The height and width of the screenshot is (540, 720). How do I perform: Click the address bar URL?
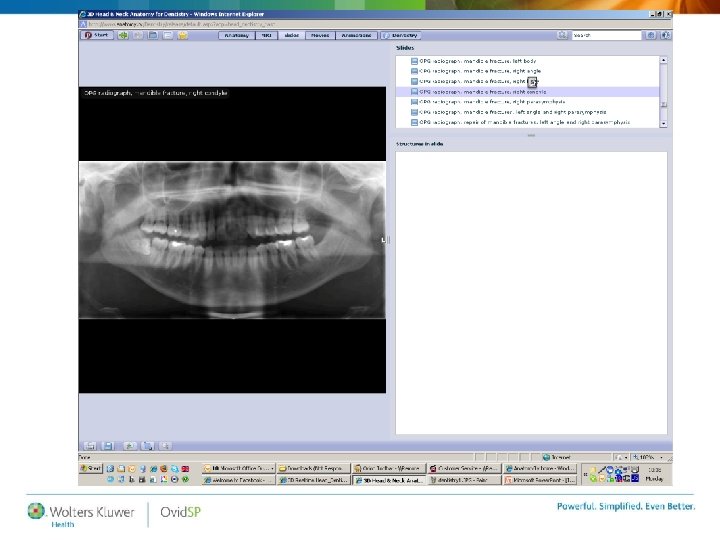point(181,24)
